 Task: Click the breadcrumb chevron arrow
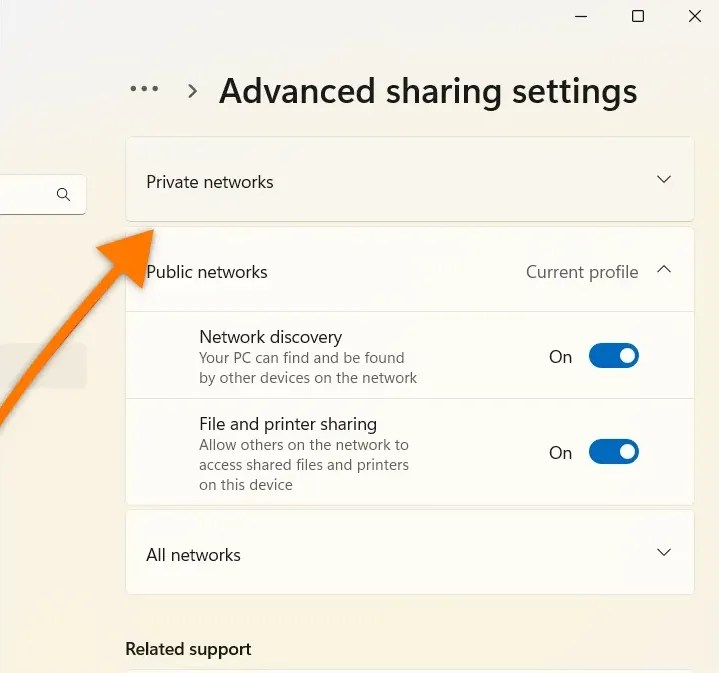click(x=193, y=91)
